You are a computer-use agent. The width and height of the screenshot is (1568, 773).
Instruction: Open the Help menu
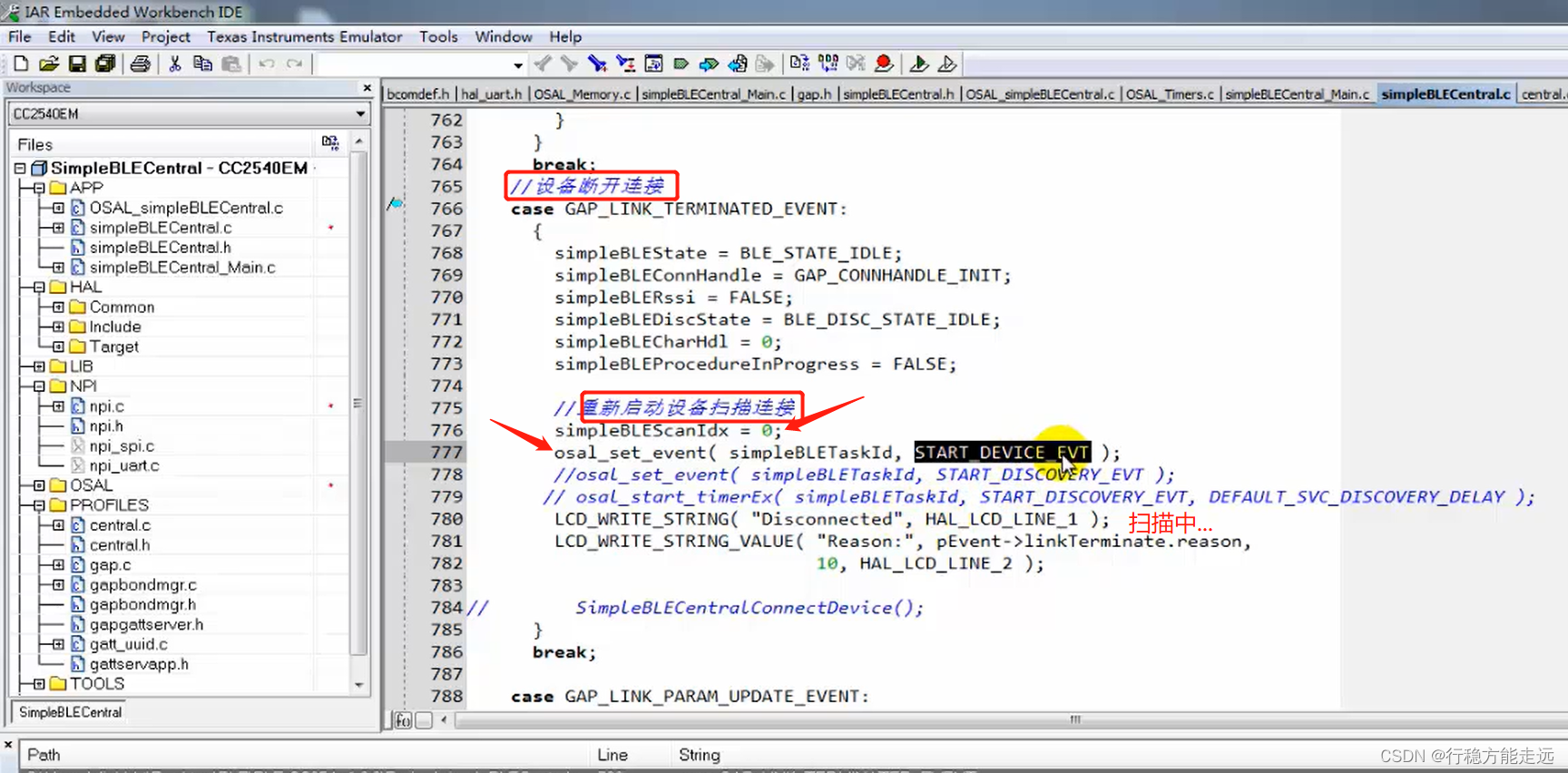click(565, 37)
